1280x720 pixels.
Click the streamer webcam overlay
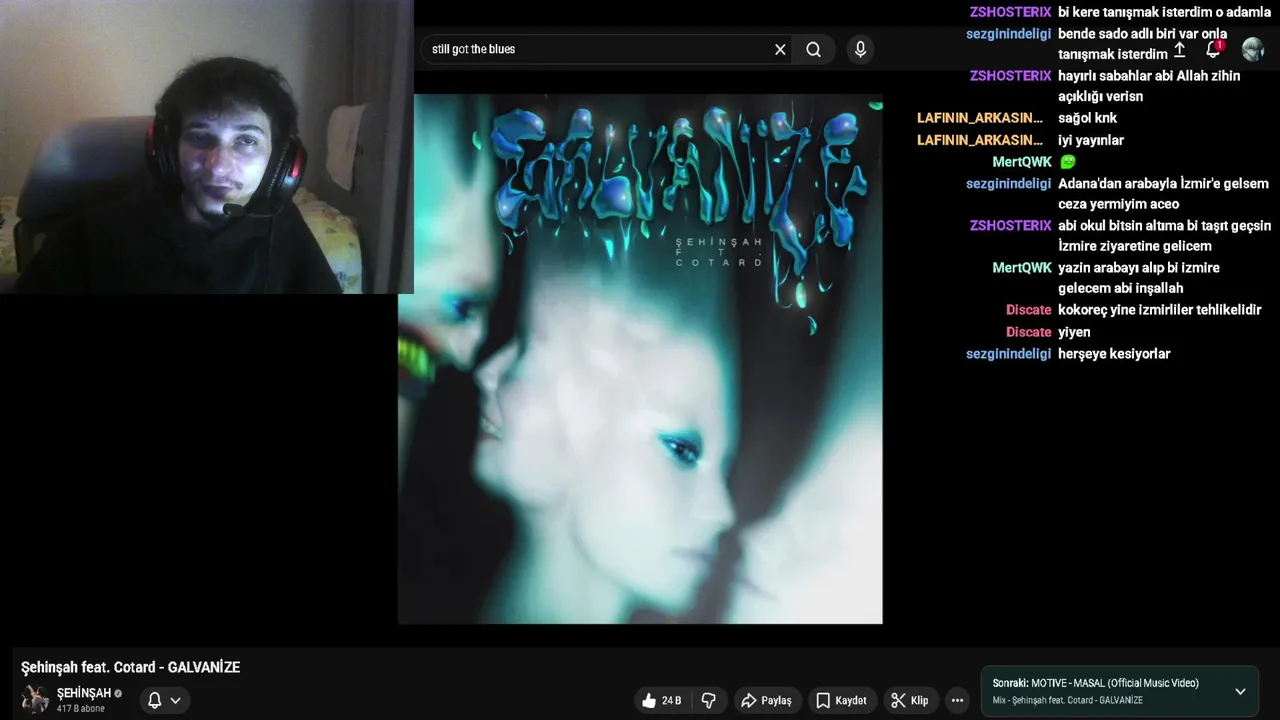206,146
